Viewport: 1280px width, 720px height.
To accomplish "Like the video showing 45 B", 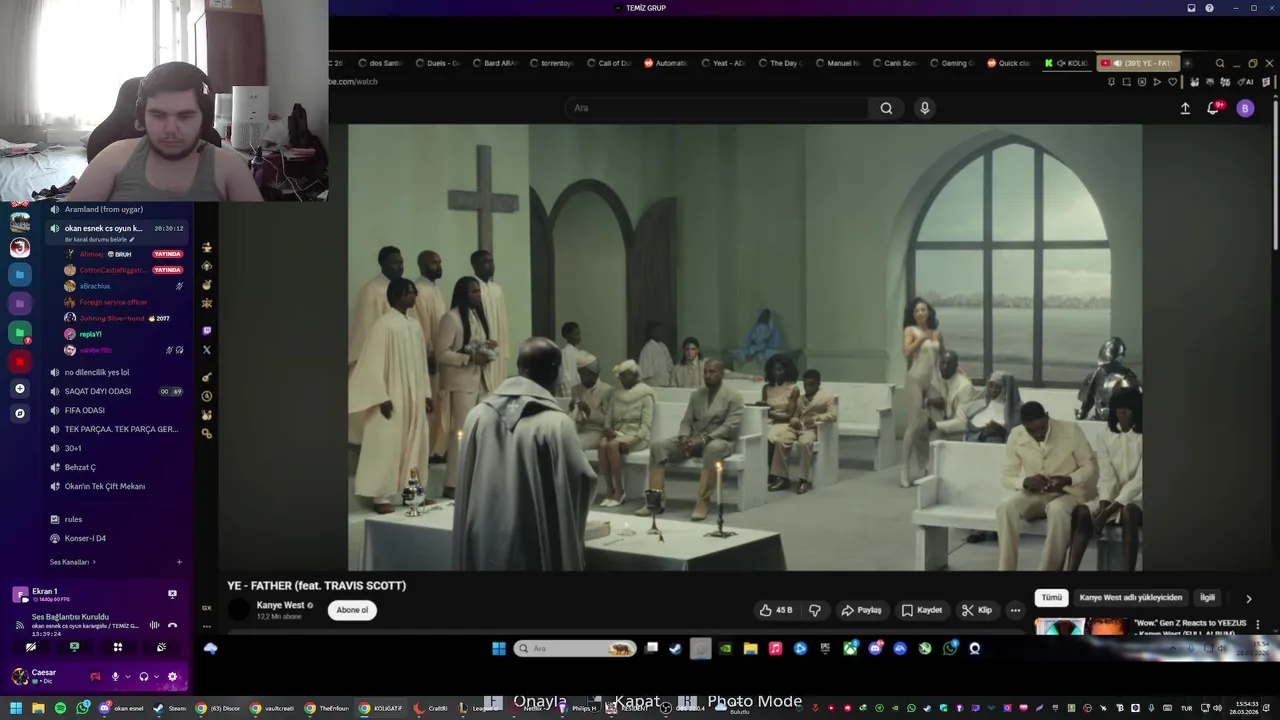I will click(776, 610).
